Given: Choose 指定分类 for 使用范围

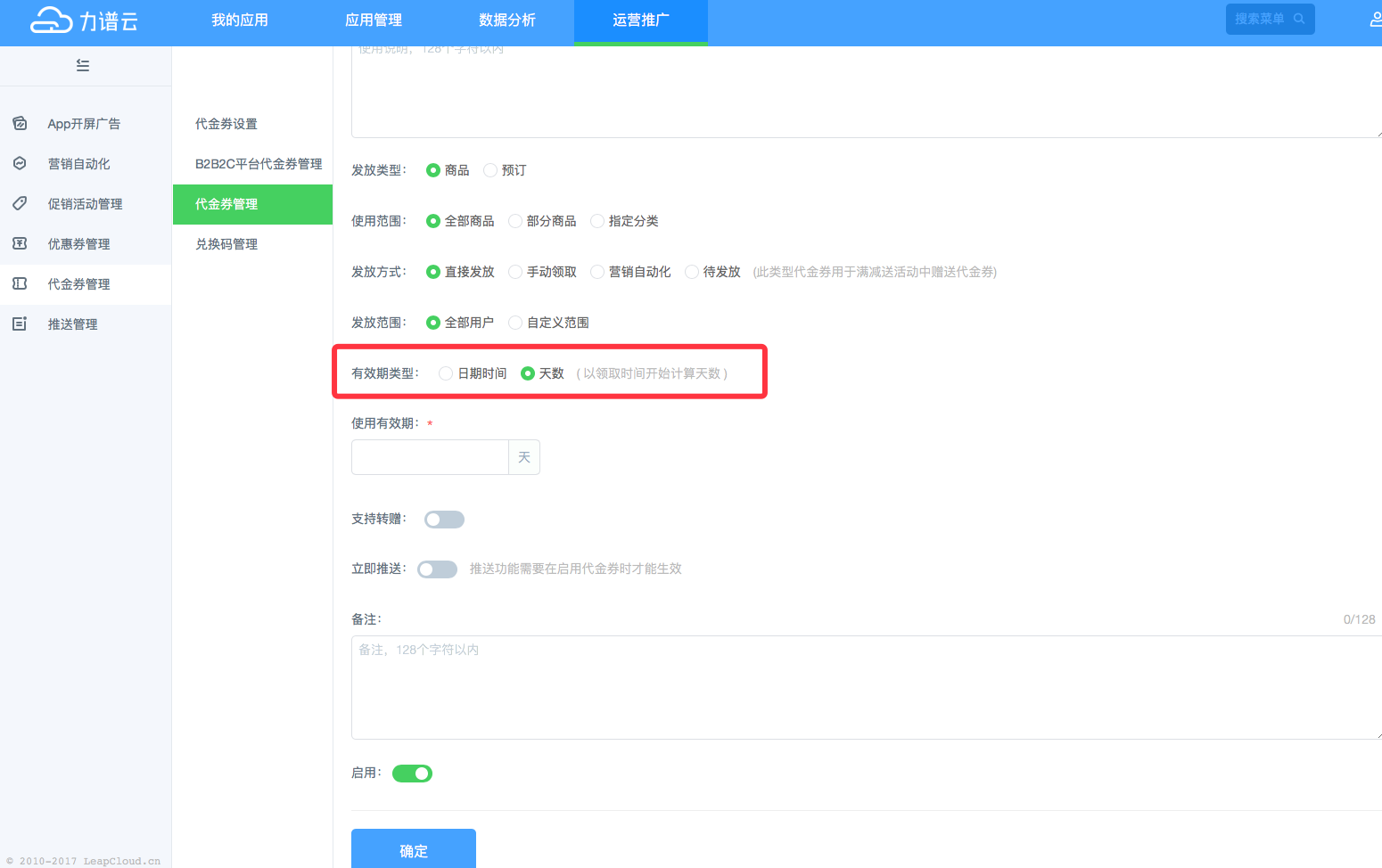Looking at the screenshot, I should (x=597, y=221).
